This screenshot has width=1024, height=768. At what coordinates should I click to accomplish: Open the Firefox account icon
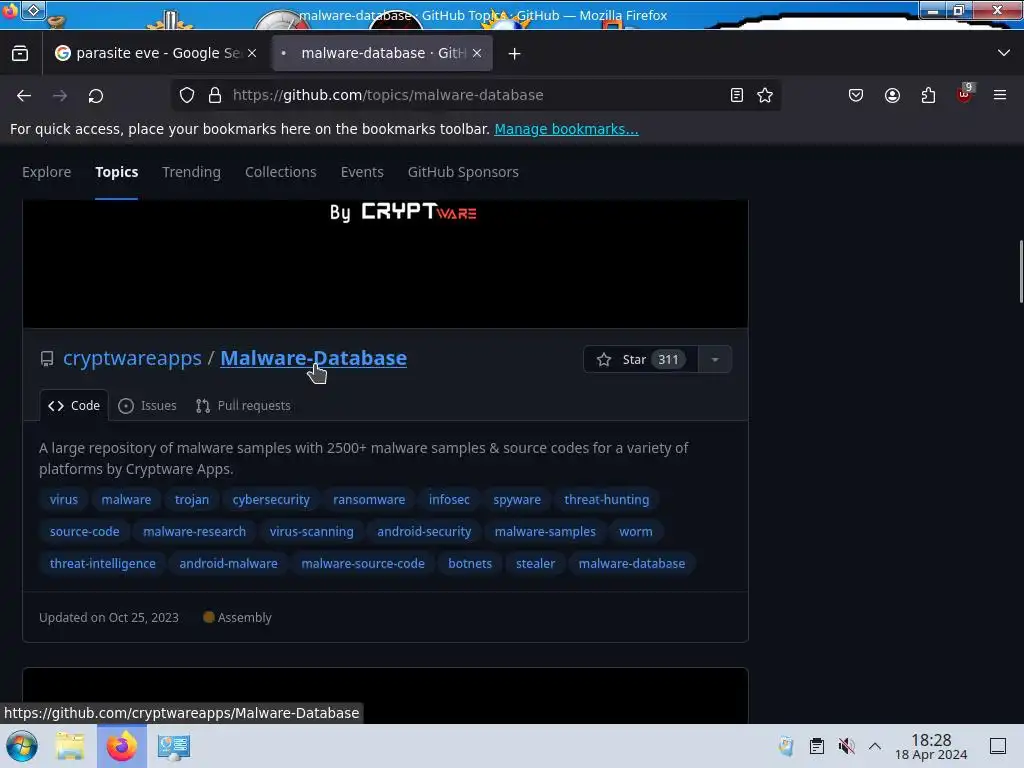[892, 95]
